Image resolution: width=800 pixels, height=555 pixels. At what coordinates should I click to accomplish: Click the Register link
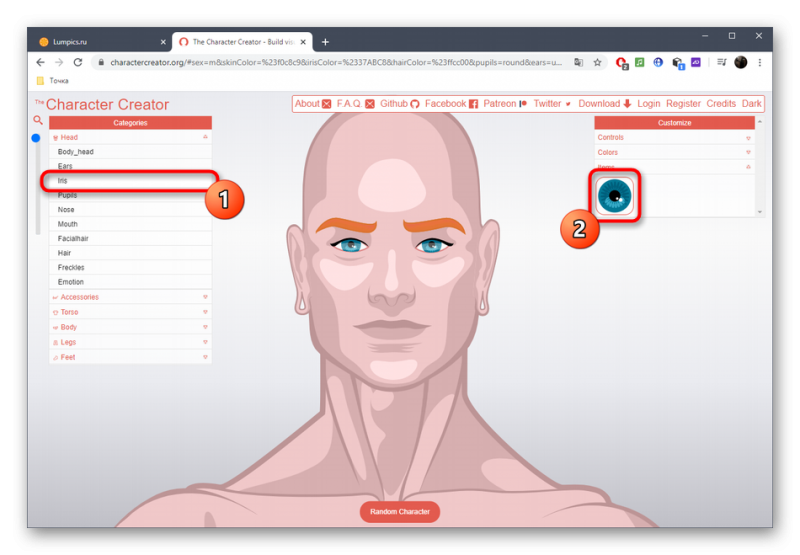coord(683,104)
